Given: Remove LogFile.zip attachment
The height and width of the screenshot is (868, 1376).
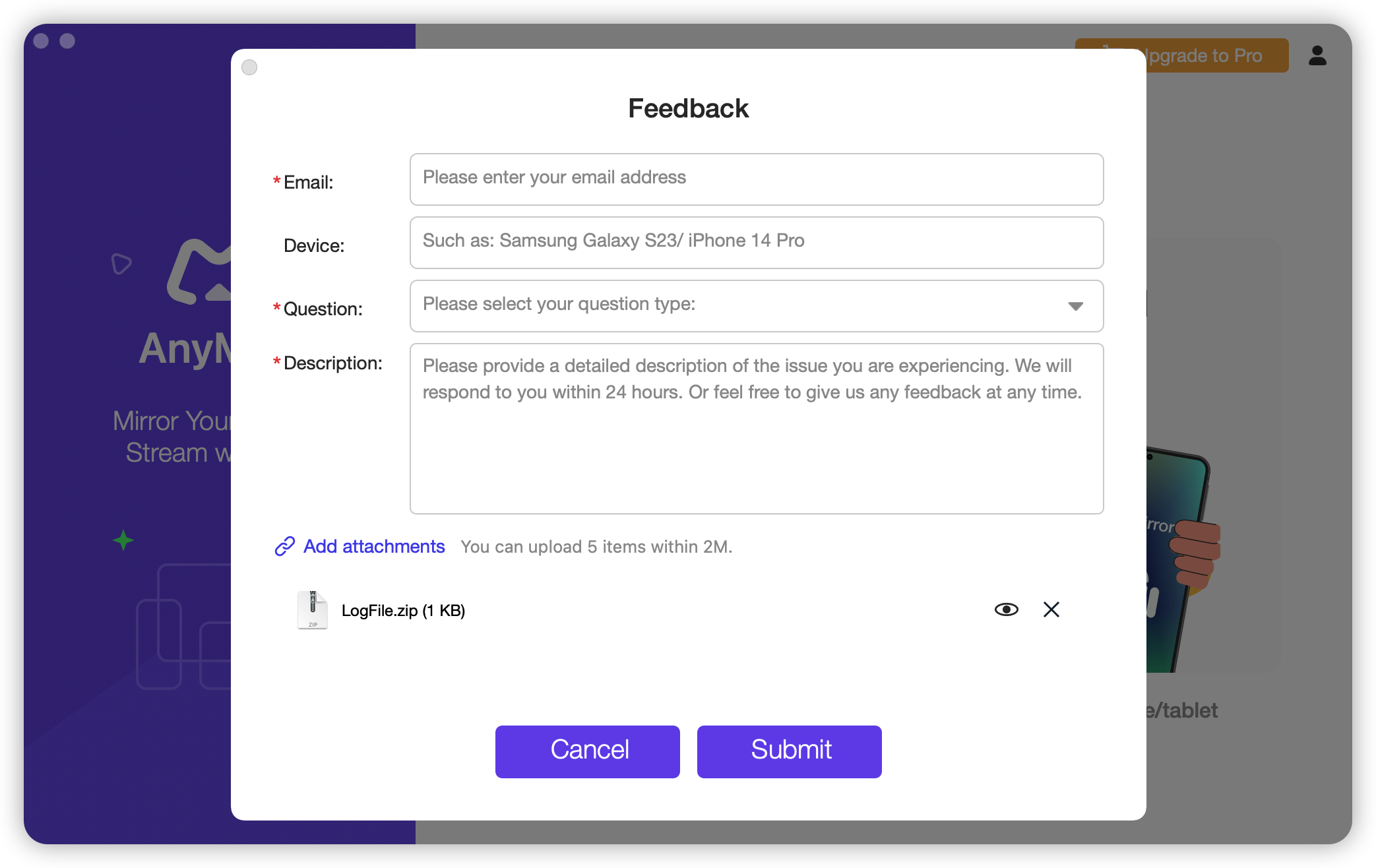Looking at the screenshot, I should coord(1051,609).
